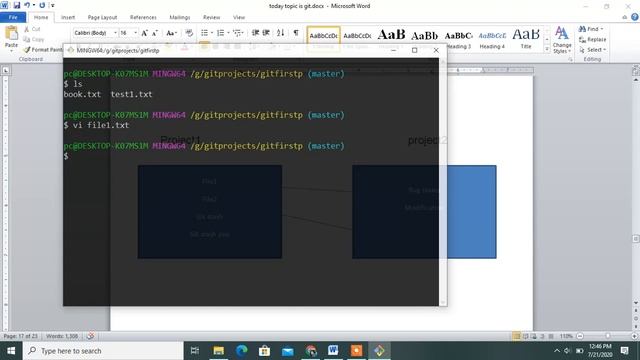Click the Page 17 of 23 status indicator

20,336
